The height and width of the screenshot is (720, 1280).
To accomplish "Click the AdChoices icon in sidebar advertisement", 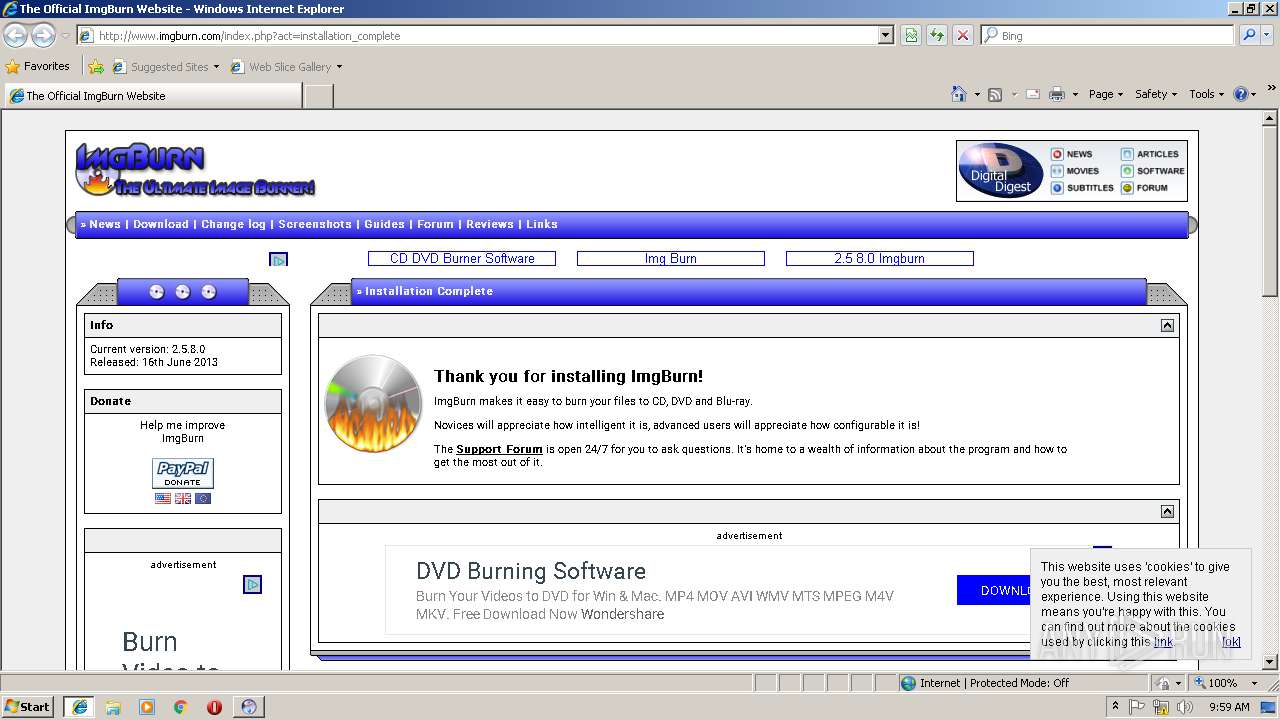I will (x=253, y=584).
